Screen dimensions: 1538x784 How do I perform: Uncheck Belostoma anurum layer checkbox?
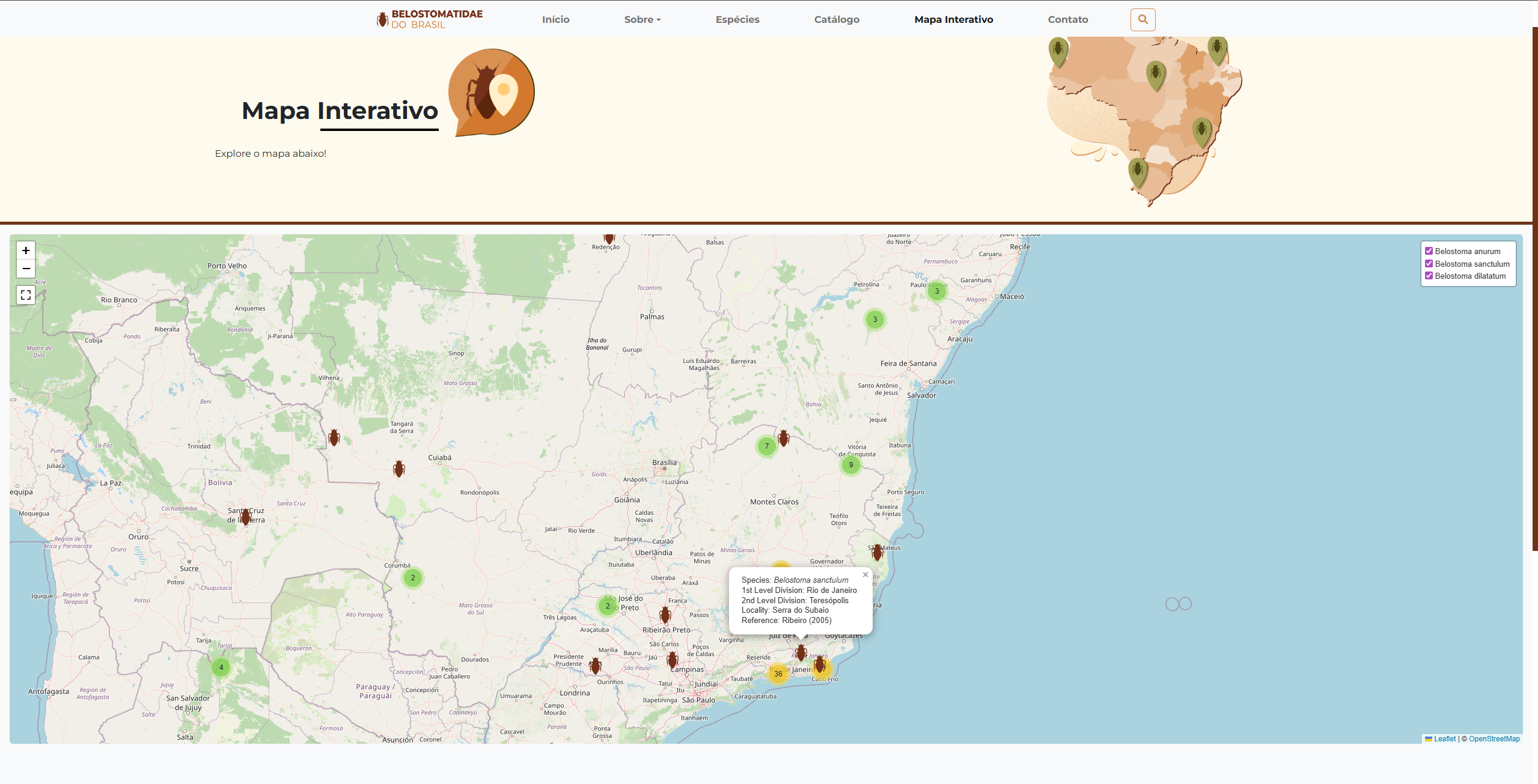tap(1429, 251)
